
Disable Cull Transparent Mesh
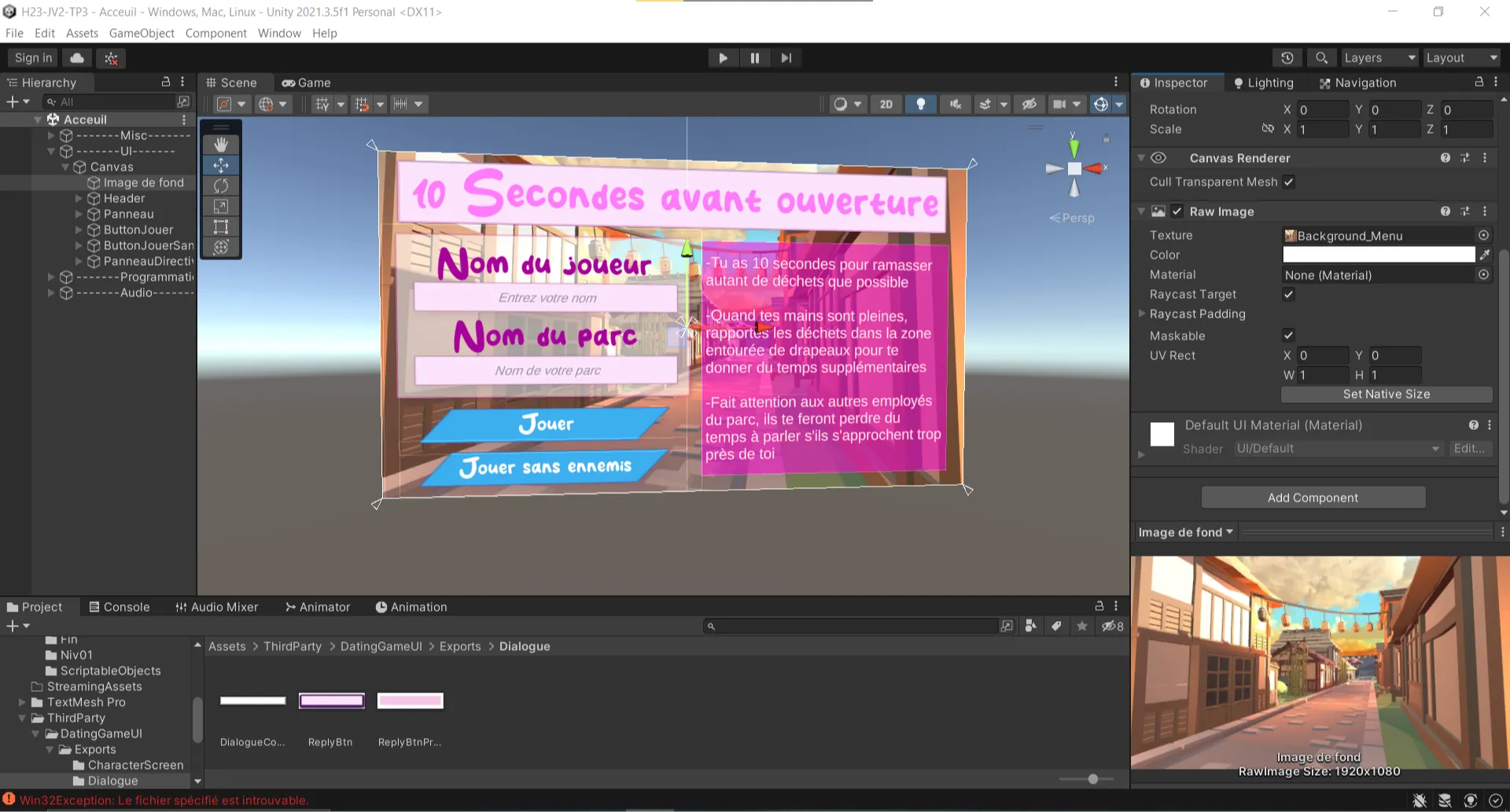click(1288, 182)
